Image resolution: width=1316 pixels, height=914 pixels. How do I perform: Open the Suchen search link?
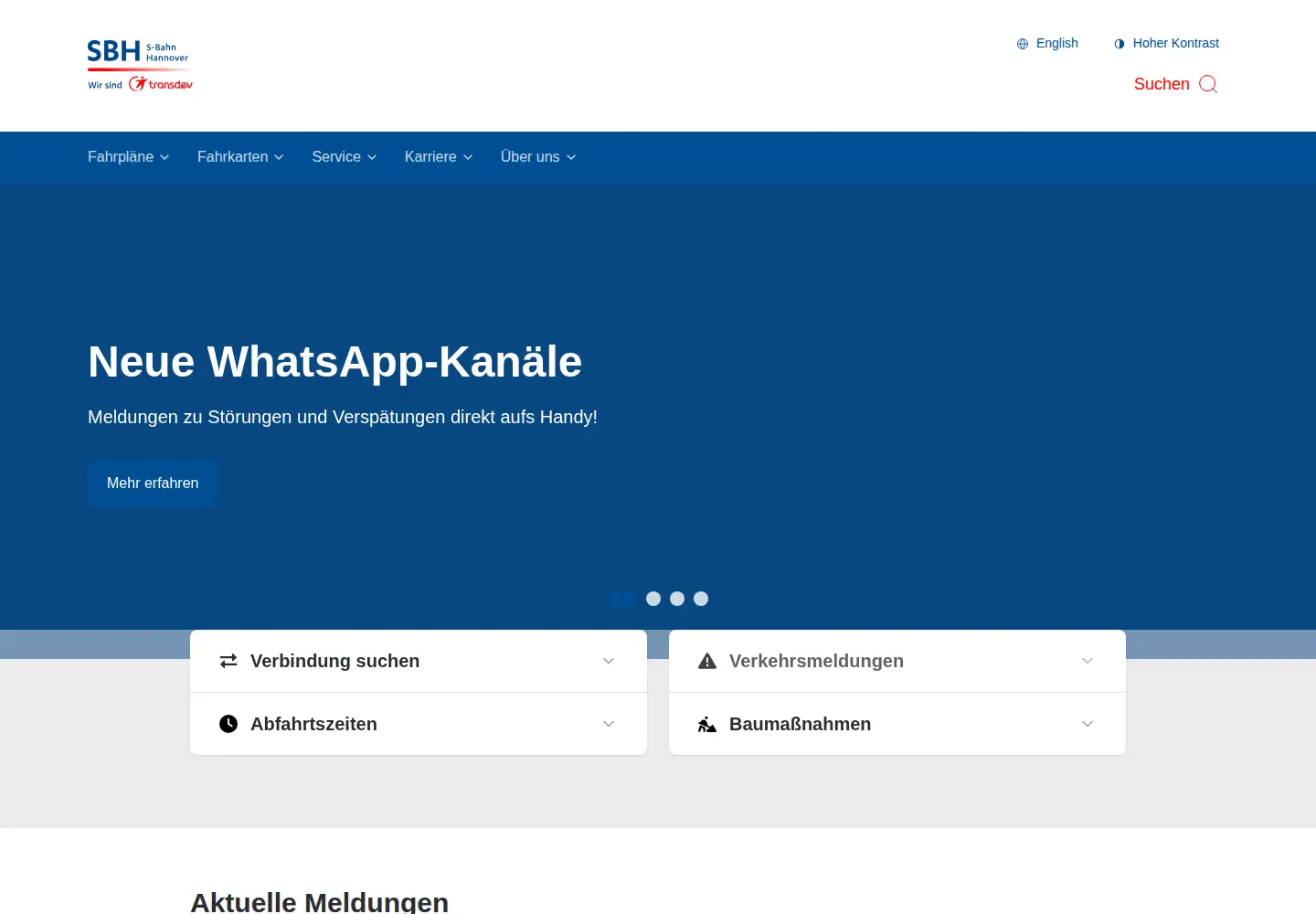pos(1176,84)
